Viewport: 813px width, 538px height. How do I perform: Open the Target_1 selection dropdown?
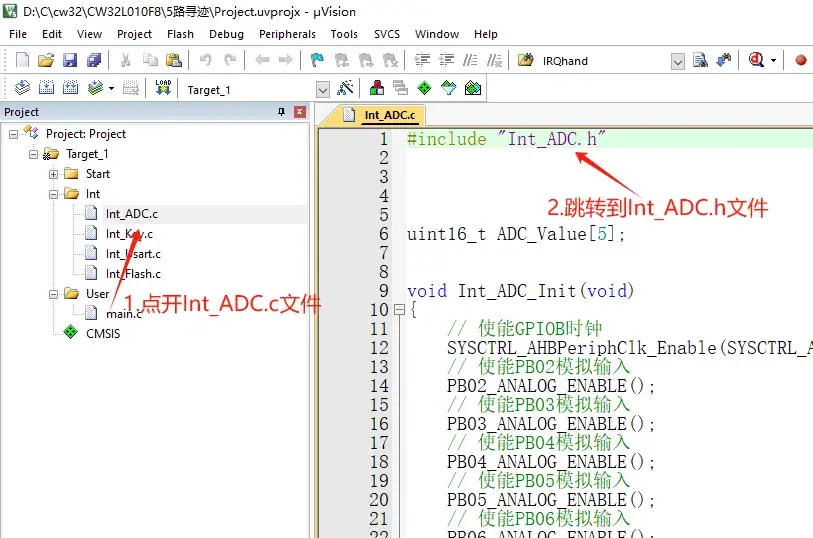[322, 89]
